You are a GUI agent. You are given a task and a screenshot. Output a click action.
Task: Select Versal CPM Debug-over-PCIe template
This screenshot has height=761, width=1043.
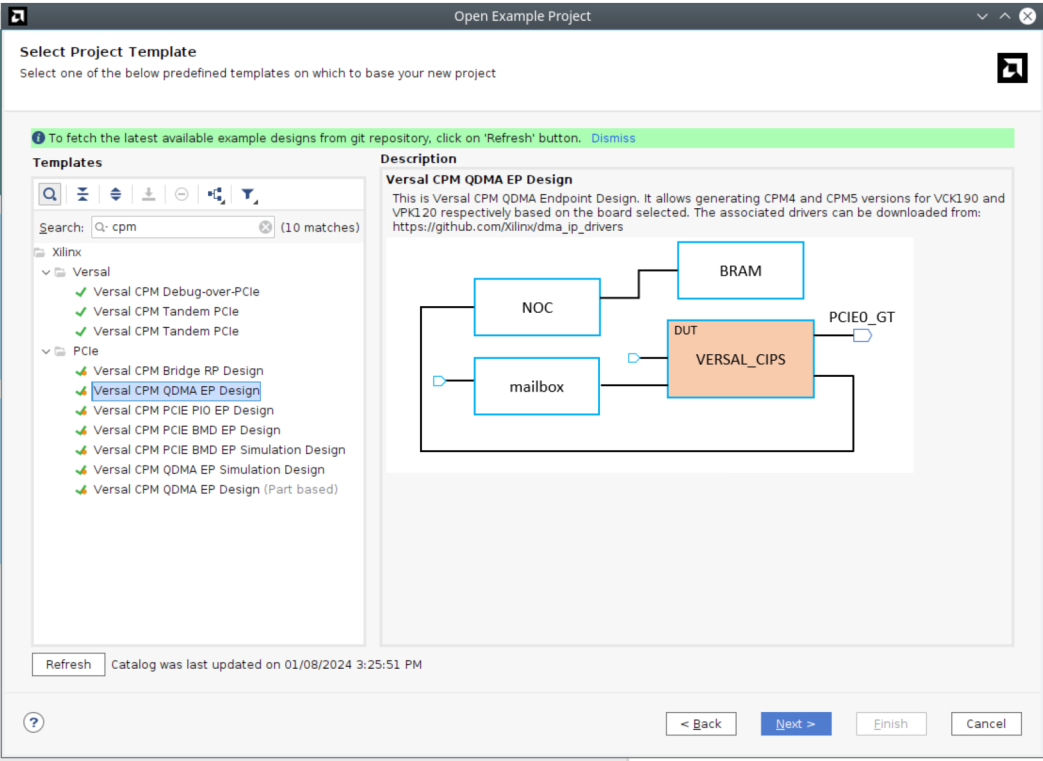176,292
